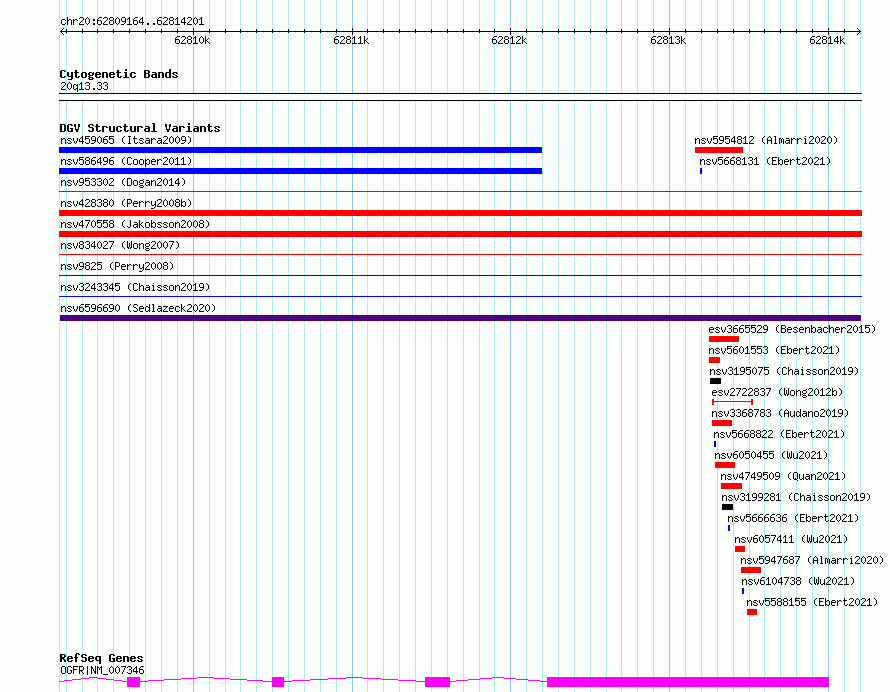
Task: Select red bar under nsv6050455
Action: (x=725, y=465)
